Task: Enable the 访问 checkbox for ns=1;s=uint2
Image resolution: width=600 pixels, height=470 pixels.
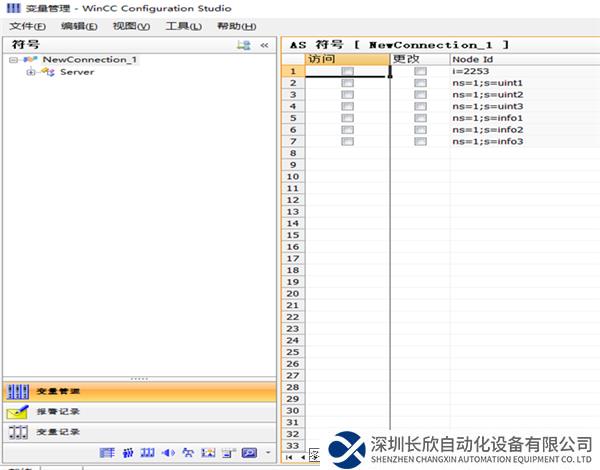Action: click(347, 95)
